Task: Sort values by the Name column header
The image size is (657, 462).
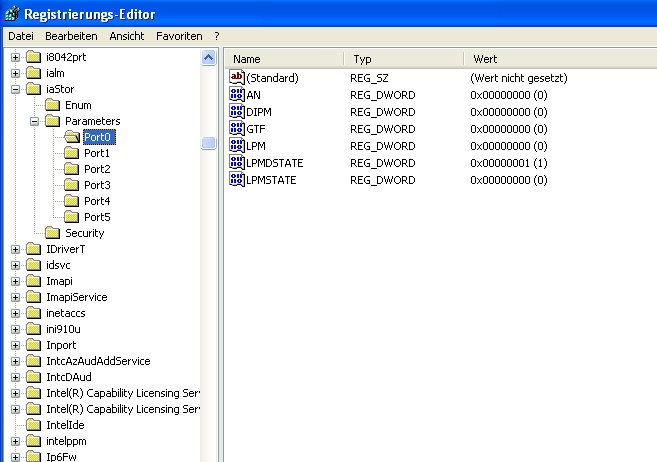Action: click(x=285, y=59)
